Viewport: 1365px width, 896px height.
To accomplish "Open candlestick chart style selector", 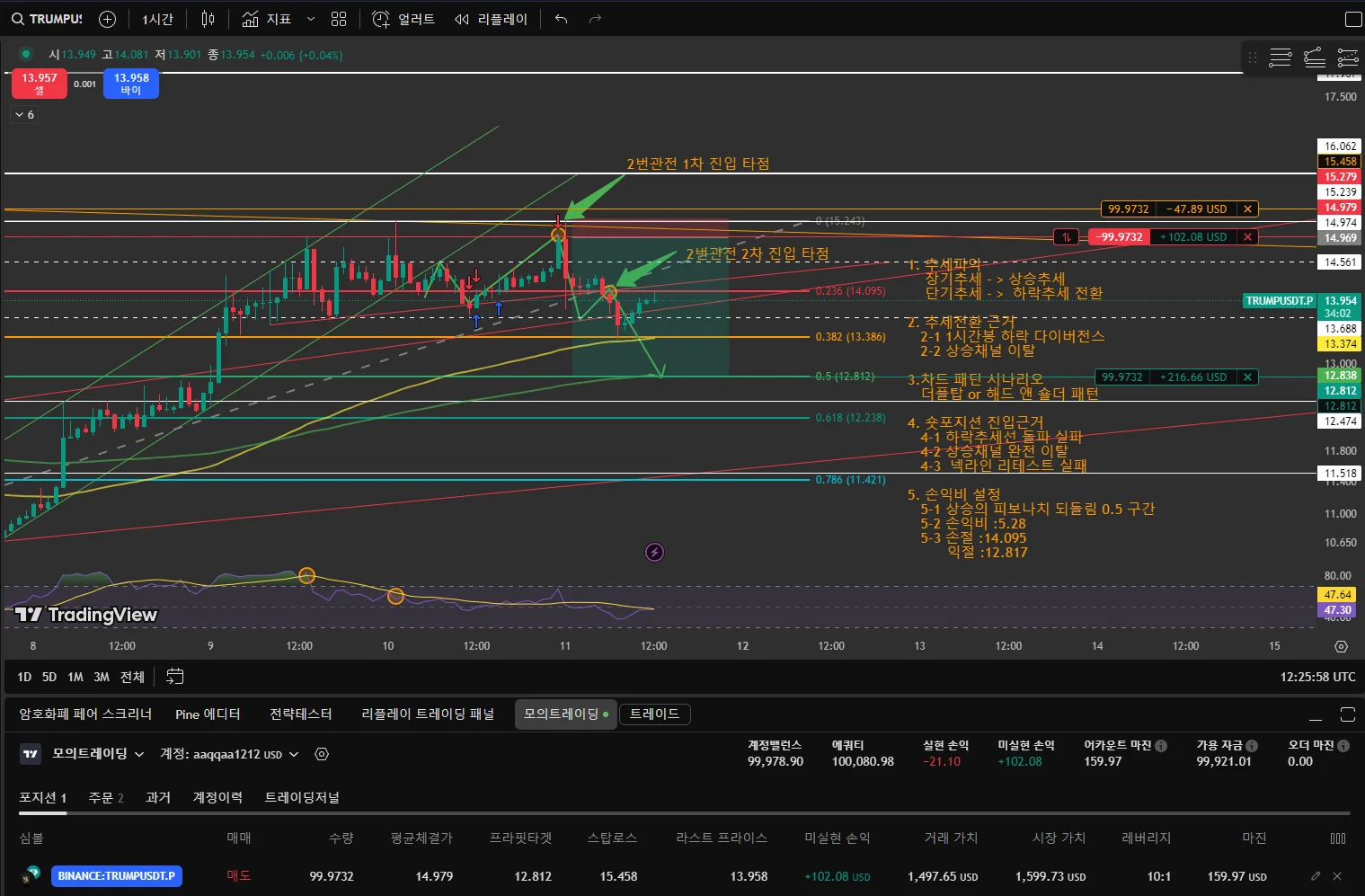I will [208, 19].
